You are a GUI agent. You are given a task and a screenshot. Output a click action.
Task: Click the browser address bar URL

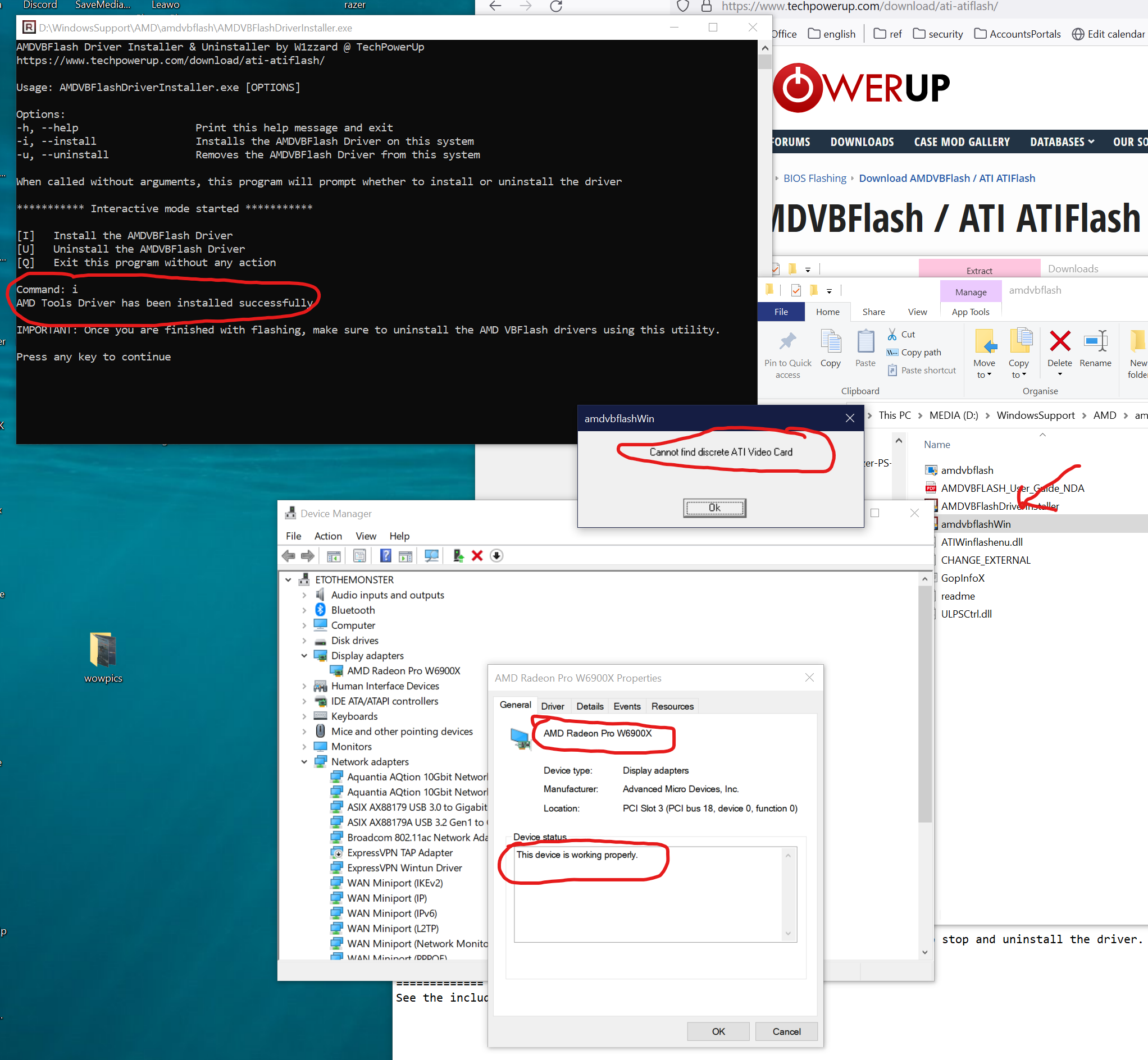point(859,6)
